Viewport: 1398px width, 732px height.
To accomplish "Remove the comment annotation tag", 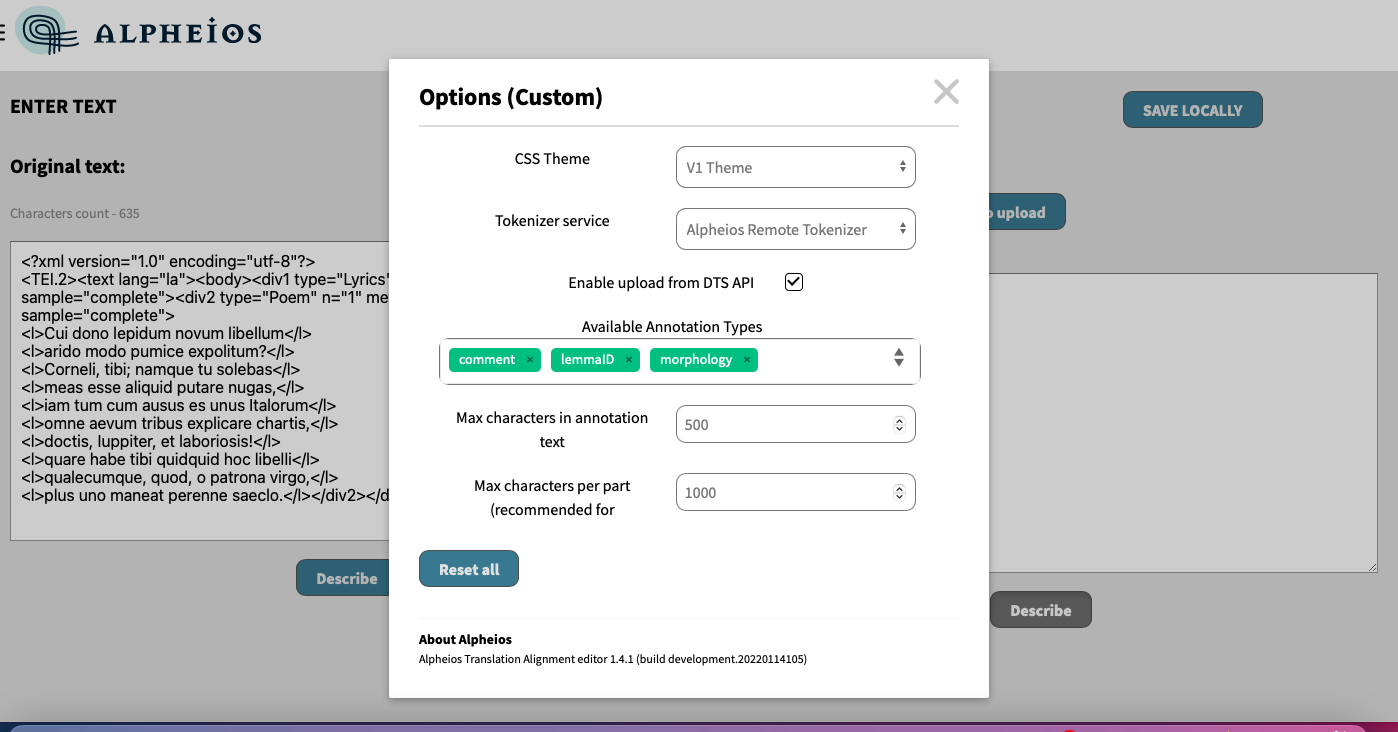I will pyautogui.click(x=529, y=358).
